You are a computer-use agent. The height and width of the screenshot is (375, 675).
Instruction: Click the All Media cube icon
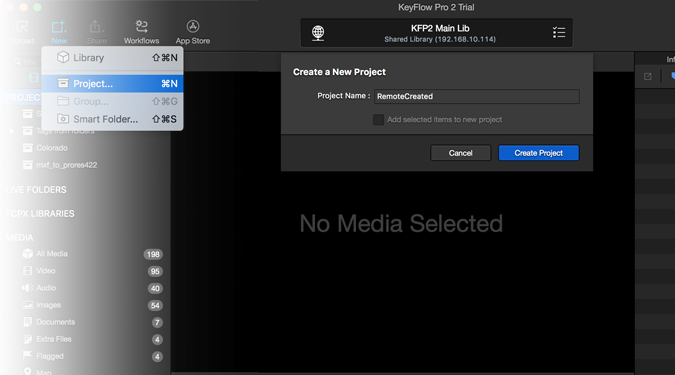point(28,254)
